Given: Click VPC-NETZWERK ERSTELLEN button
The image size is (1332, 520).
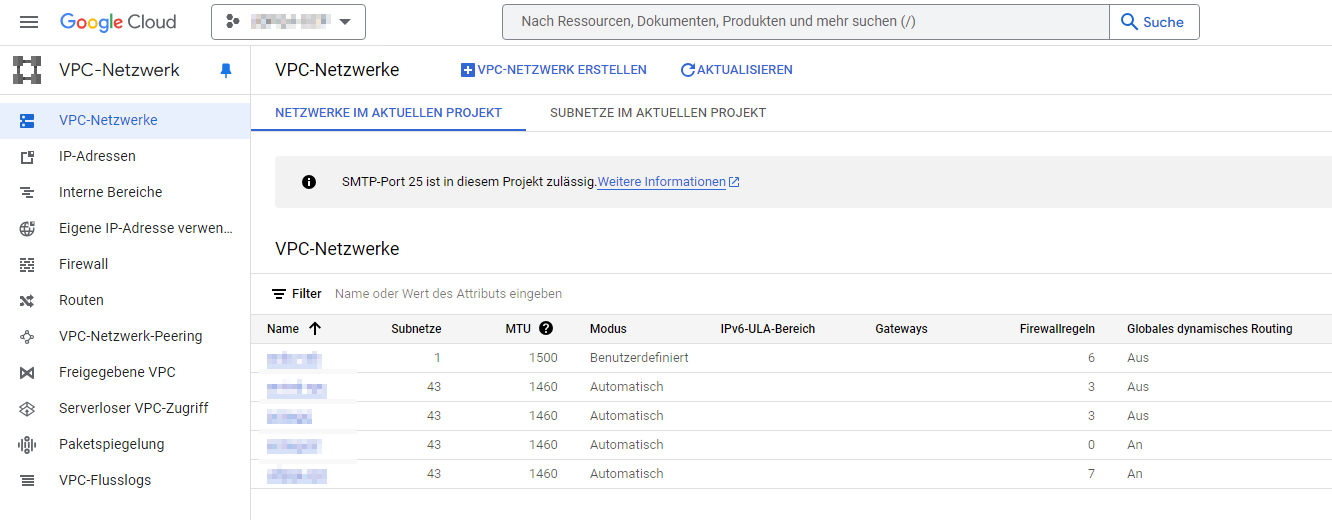Looking at the screenshot, I should (x=553, y=70).
